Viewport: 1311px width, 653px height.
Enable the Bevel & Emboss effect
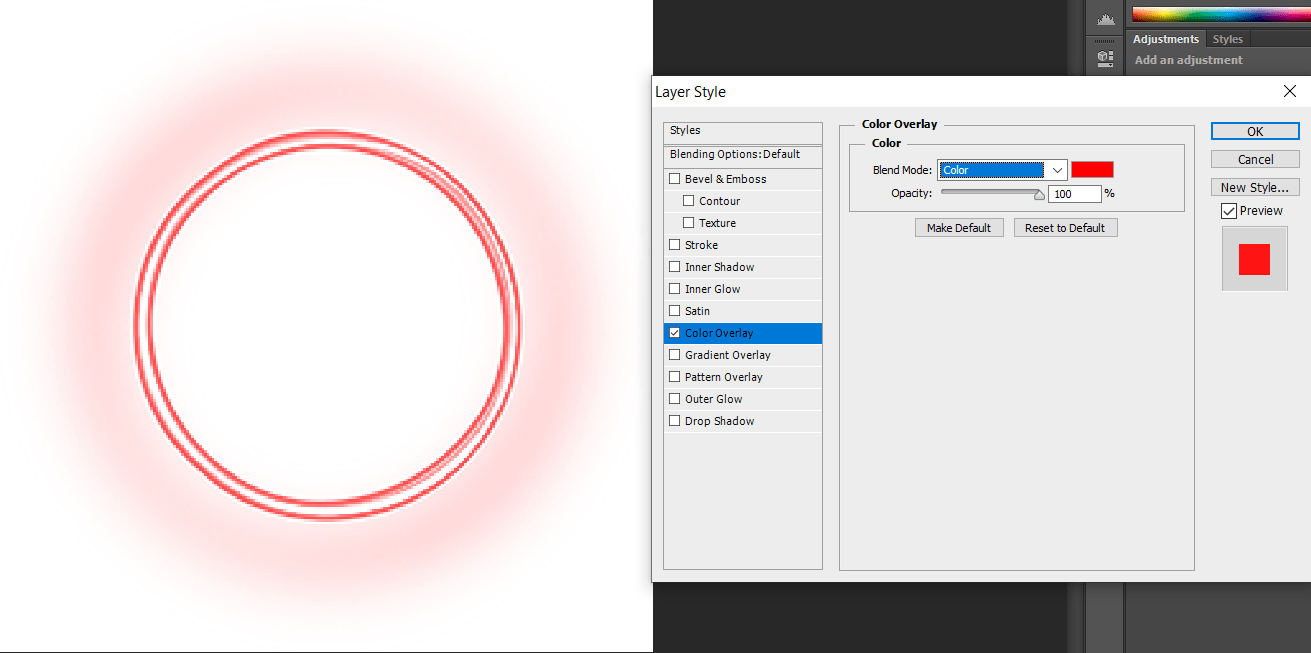674,178
